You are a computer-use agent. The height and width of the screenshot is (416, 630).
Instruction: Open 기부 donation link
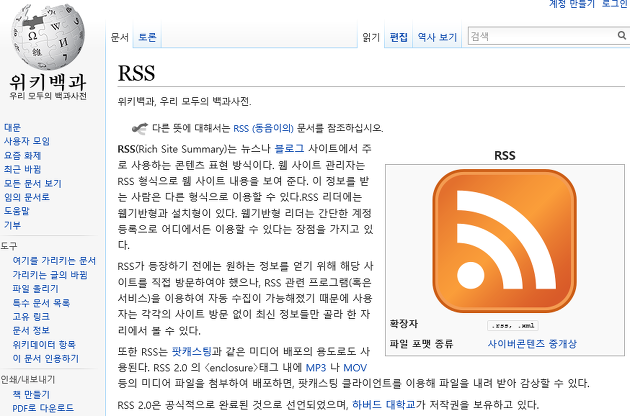[x=12, y=225]
